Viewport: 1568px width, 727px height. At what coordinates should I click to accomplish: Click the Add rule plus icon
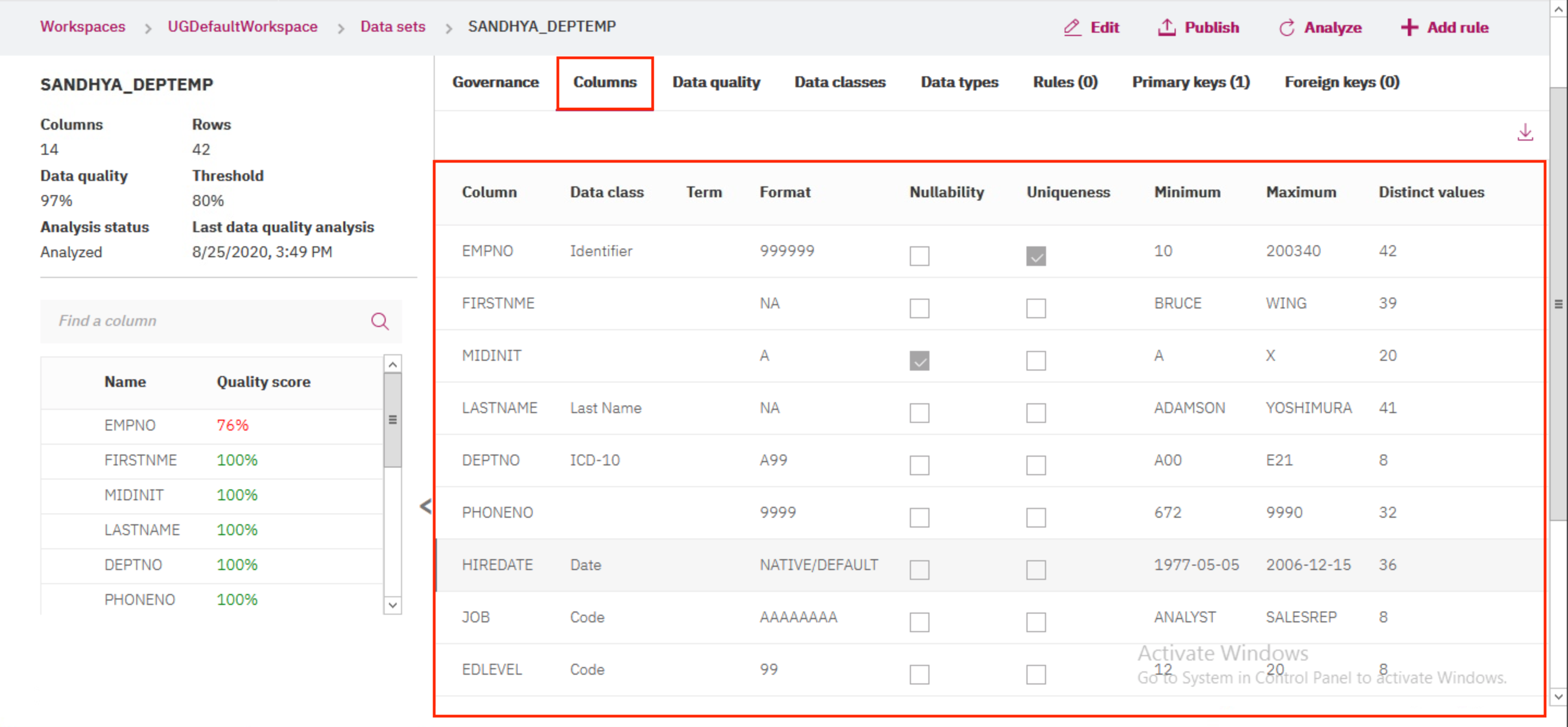[x=1408, y=27]
